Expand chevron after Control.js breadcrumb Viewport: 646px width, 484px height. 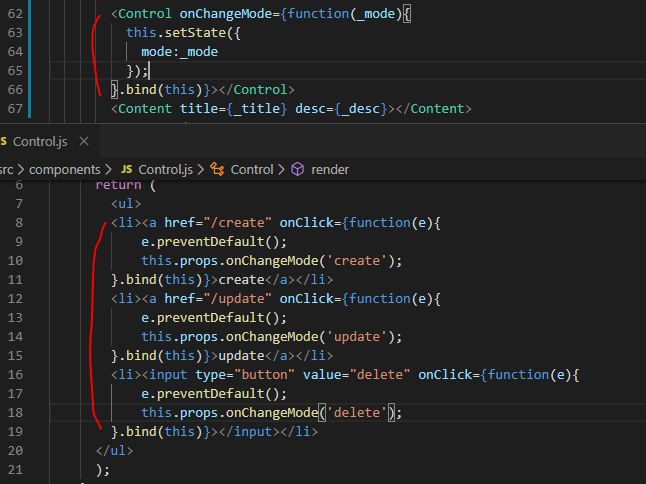pos(201,169)
